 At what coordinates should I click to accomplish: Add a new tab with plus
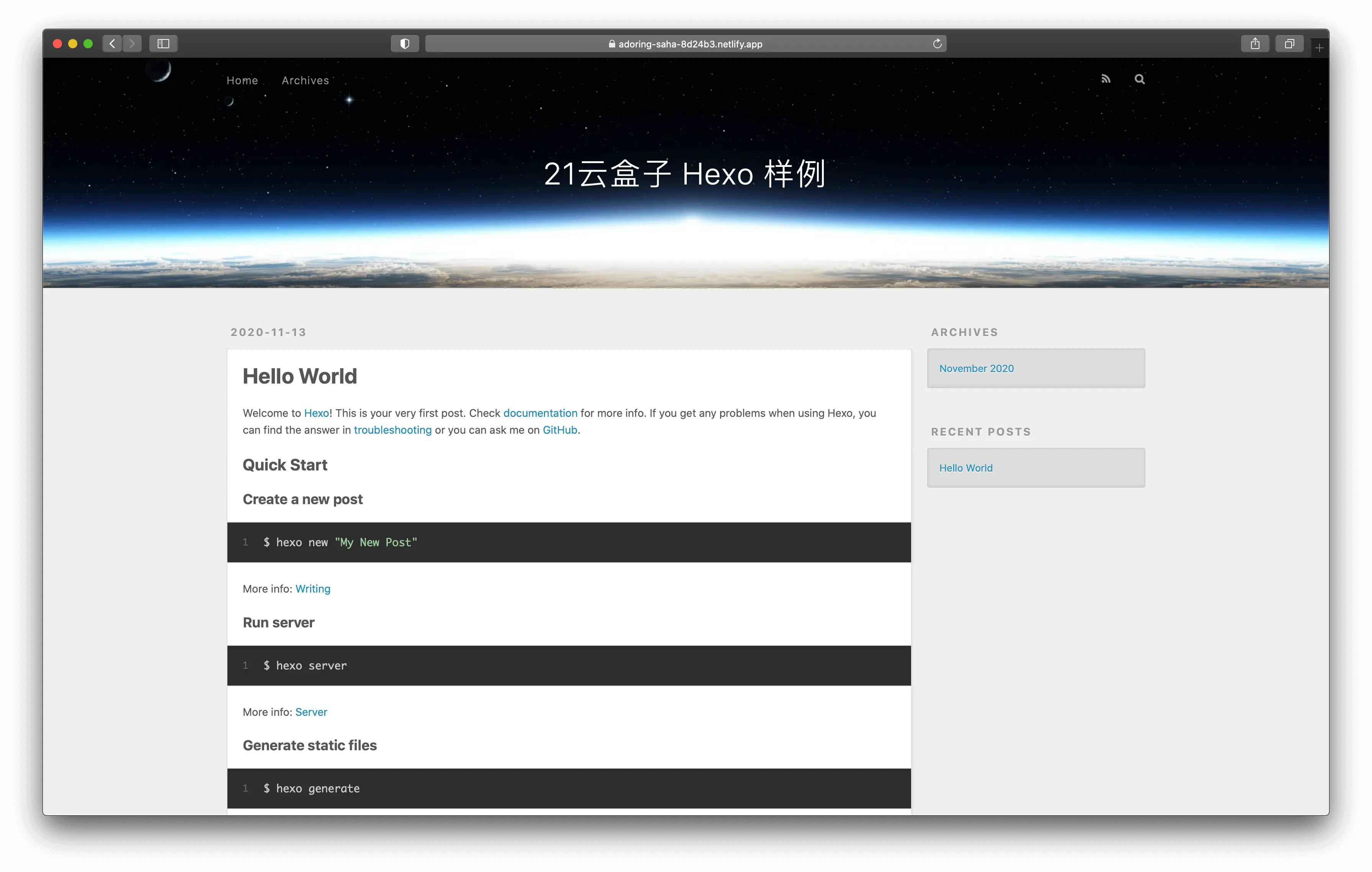(1319, 48)
